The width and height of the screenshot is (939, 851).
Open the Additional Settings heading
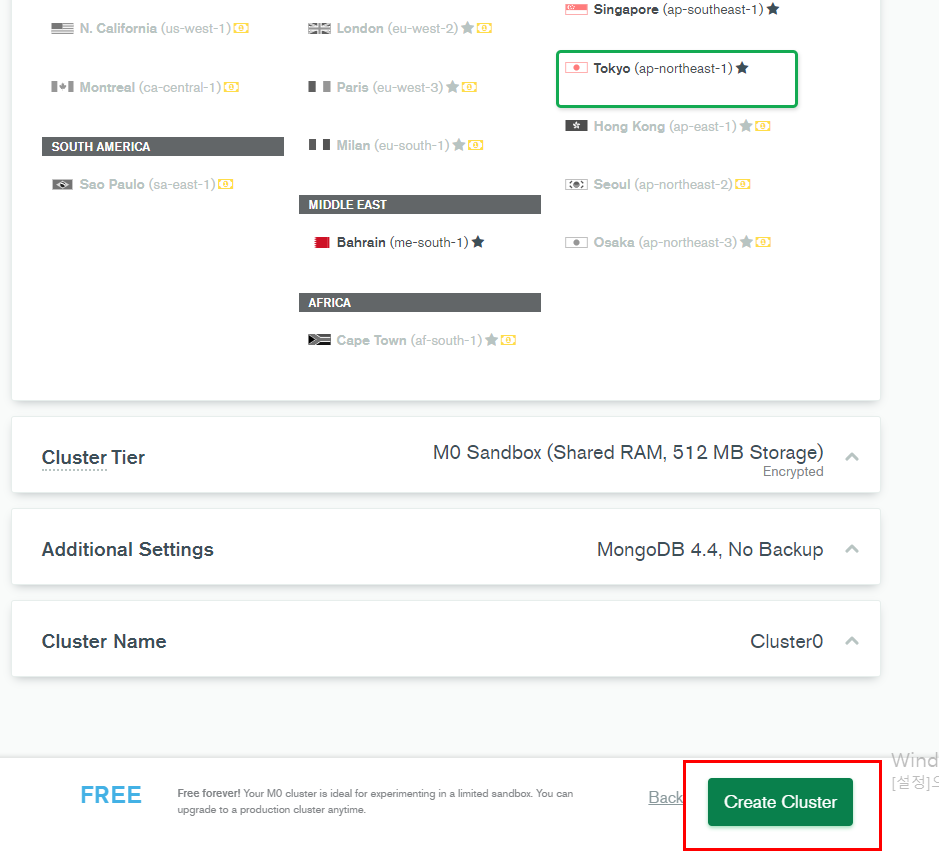pyautogui.click(x=128, y=549)
